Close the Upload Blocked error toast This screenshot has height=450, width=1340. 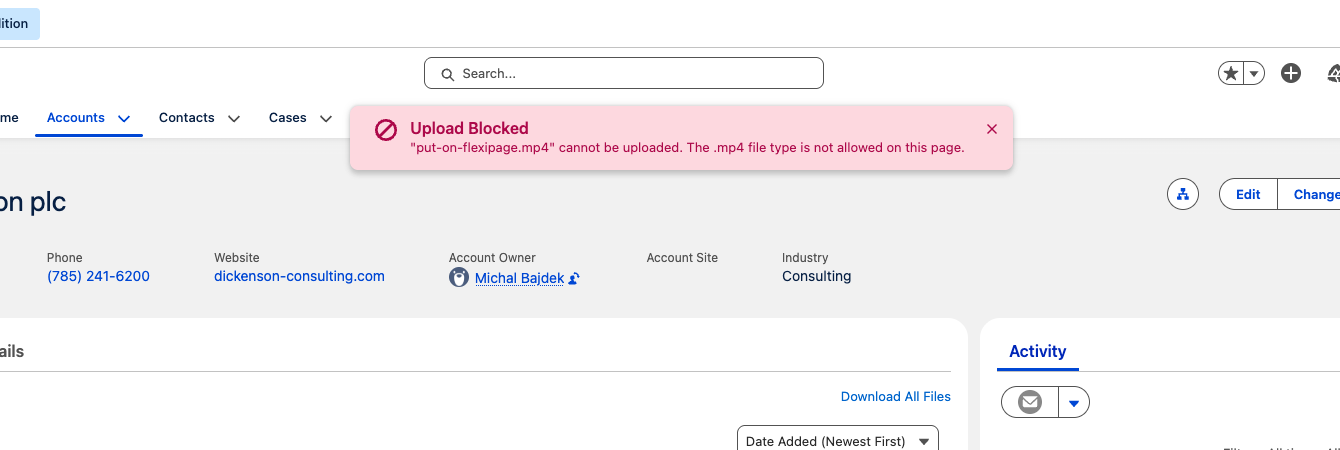tap(992, 129)
